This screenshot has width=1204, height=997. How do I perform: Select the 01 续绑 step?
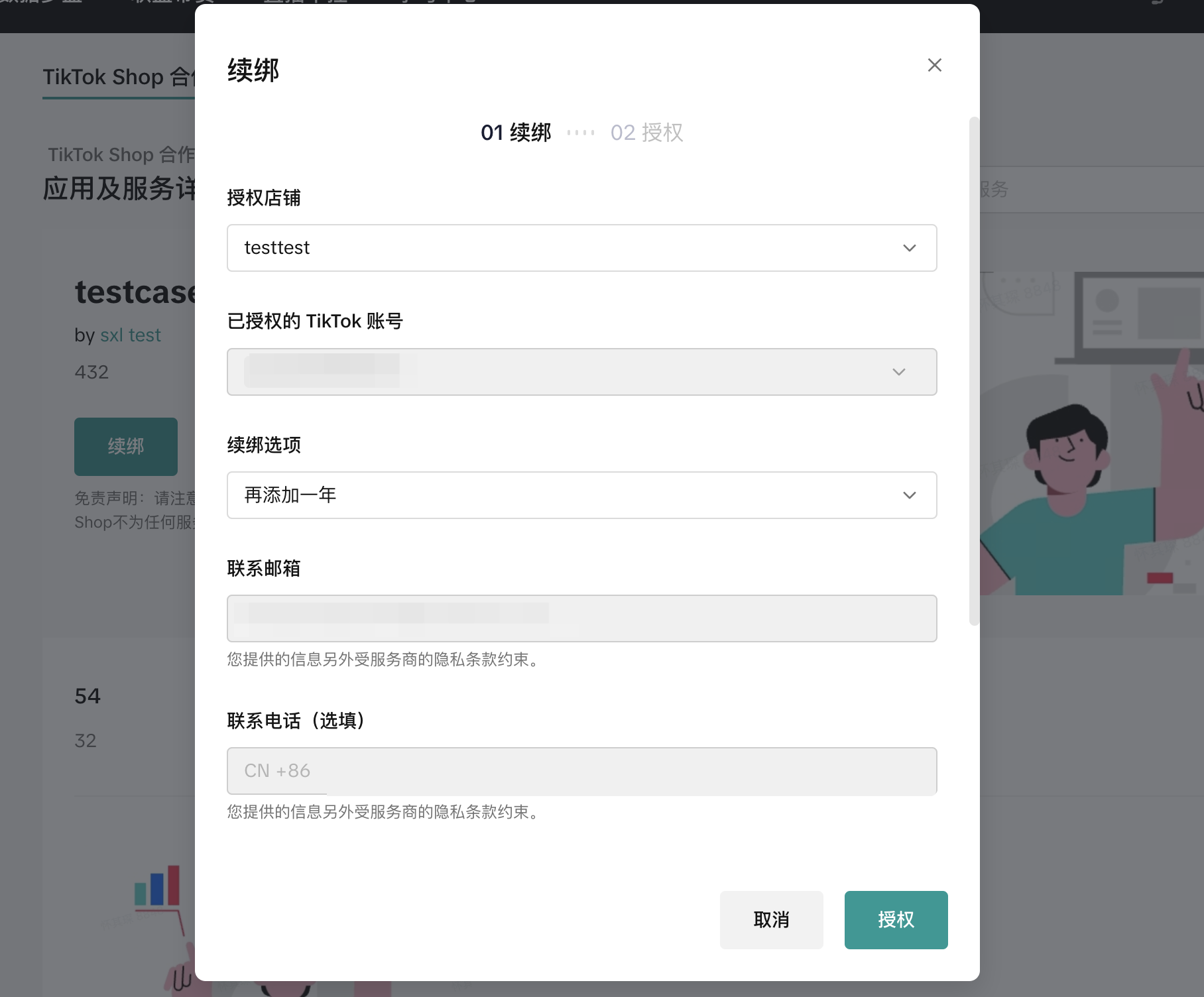coord(516,133)
